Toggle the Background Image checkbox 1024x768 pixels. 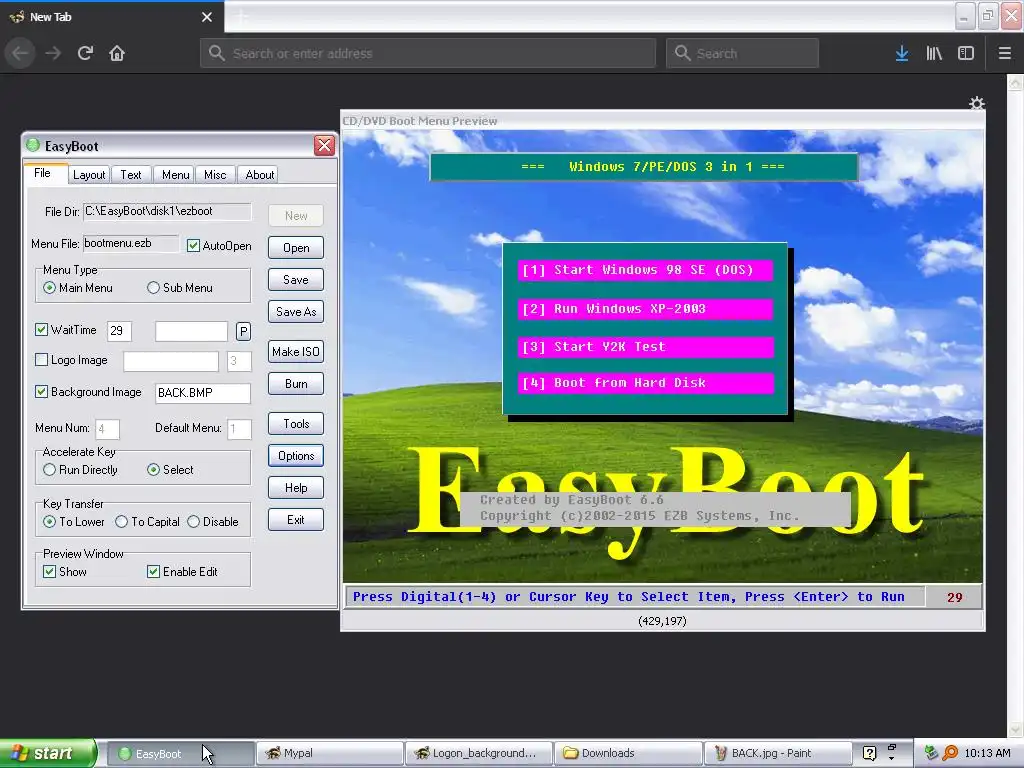point(41,392)
